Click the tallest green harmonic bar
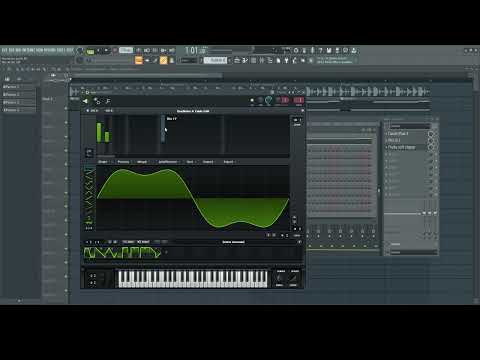This screenshot has width=480, height=360. tap(99, 132)
